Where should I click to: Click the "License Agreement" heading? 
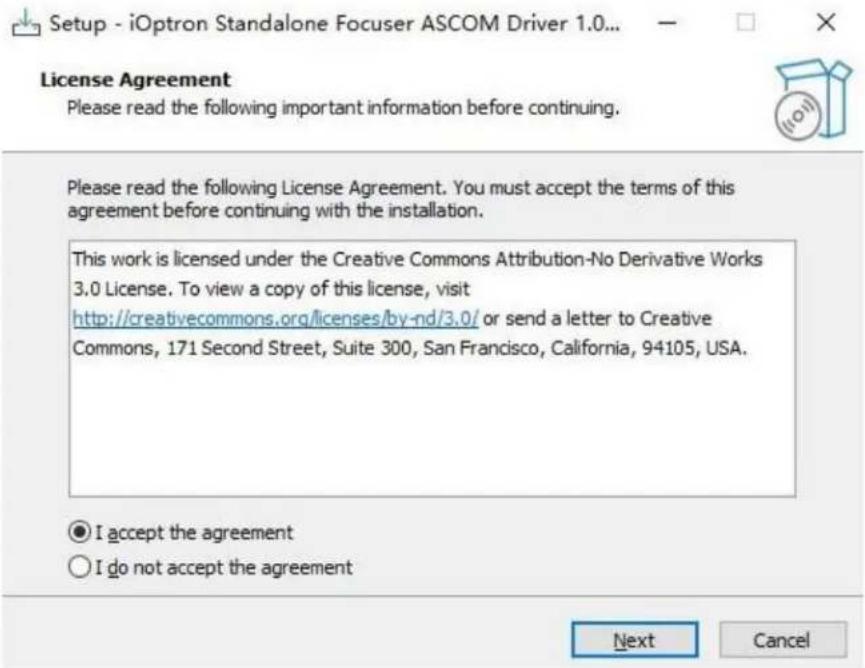coord(135,80)
